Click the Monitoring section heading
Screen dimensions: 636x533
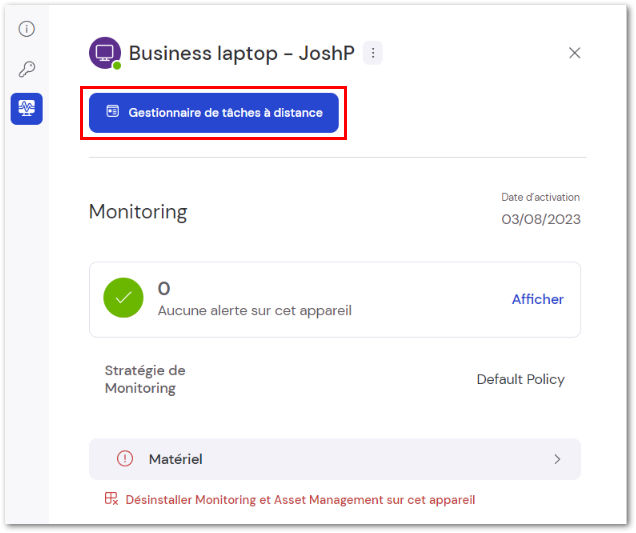138,212
